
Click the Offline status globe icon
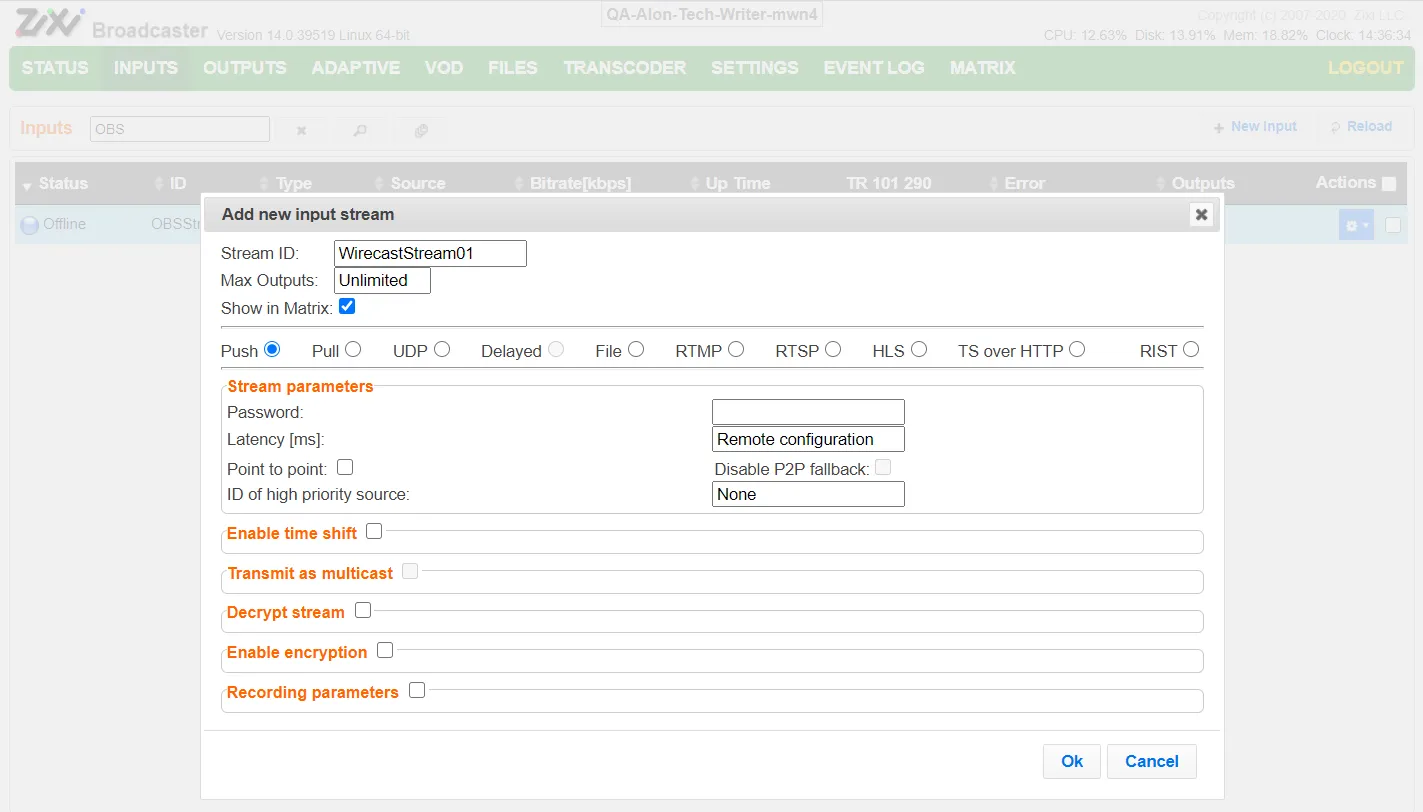click(30, 225)
